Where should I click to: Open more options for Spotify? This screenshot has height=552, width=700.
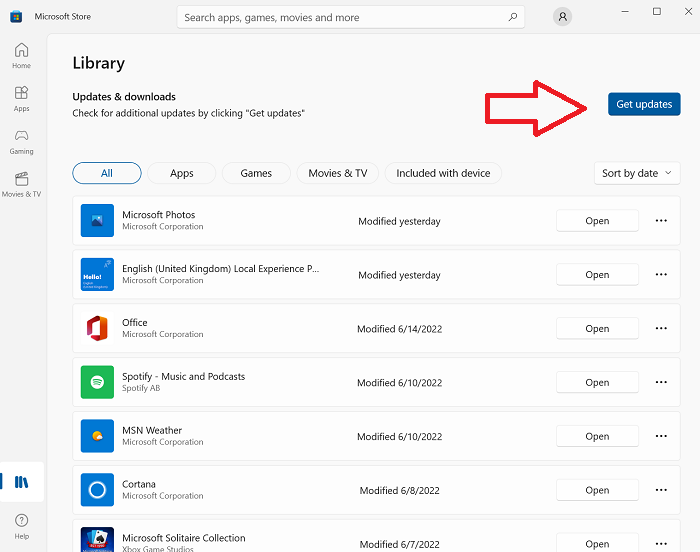[x=661, y=382]
